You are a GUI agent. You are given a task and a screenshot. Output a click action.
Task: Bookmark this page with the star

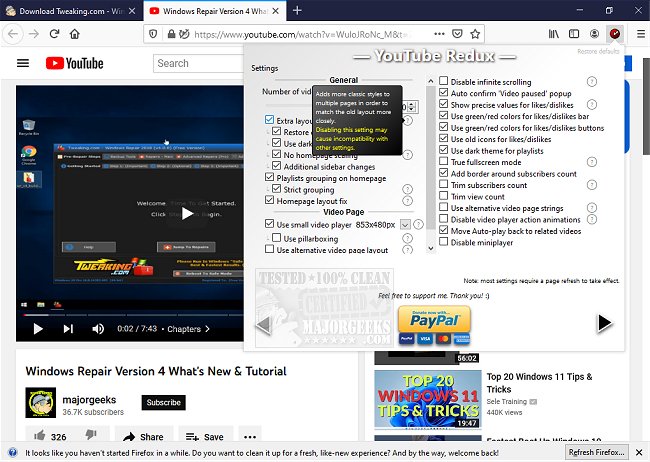coord(475,34)
